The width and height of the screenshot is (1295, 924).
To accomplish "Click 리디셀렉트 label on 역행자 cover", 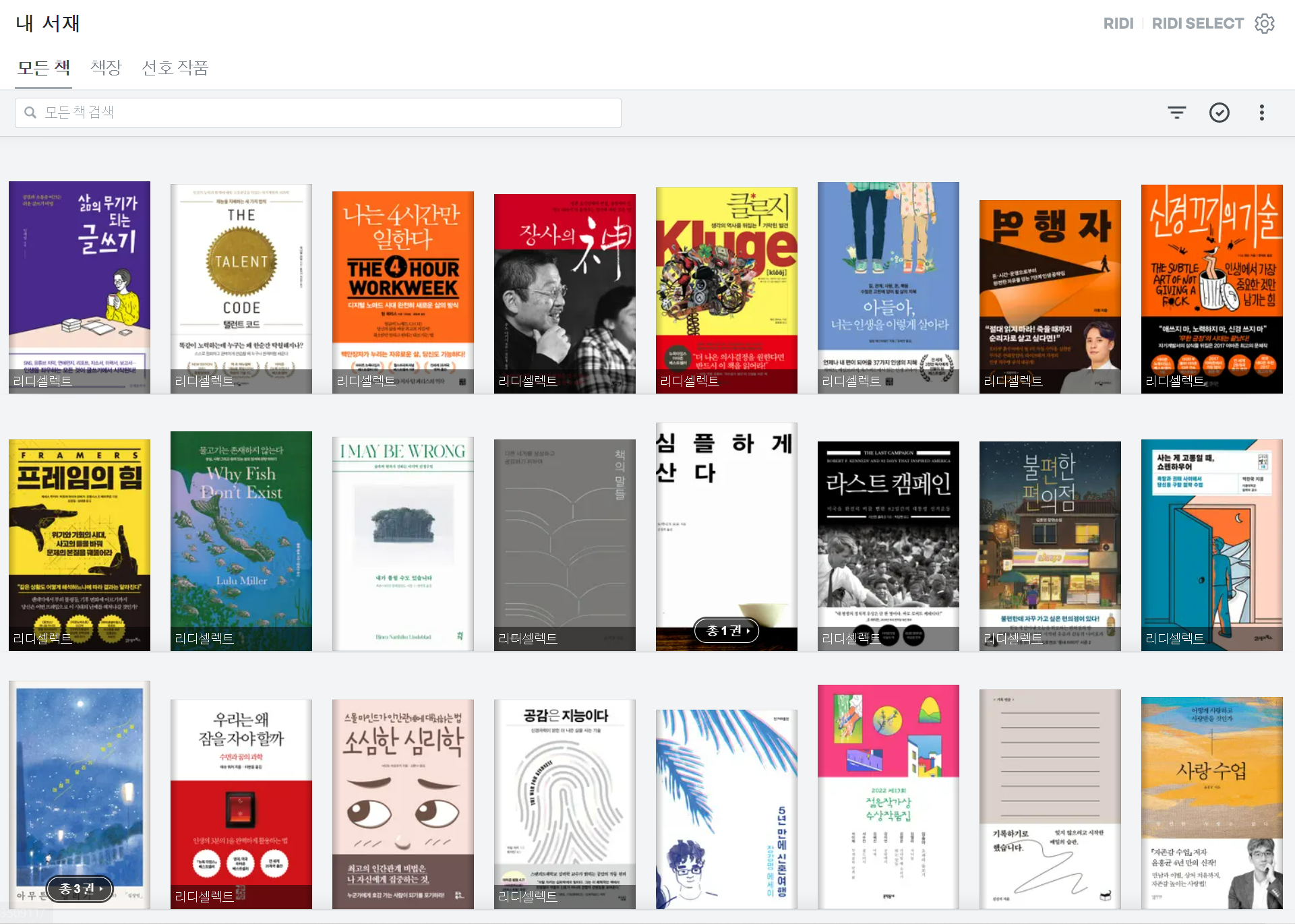I will pos(1013,381).
